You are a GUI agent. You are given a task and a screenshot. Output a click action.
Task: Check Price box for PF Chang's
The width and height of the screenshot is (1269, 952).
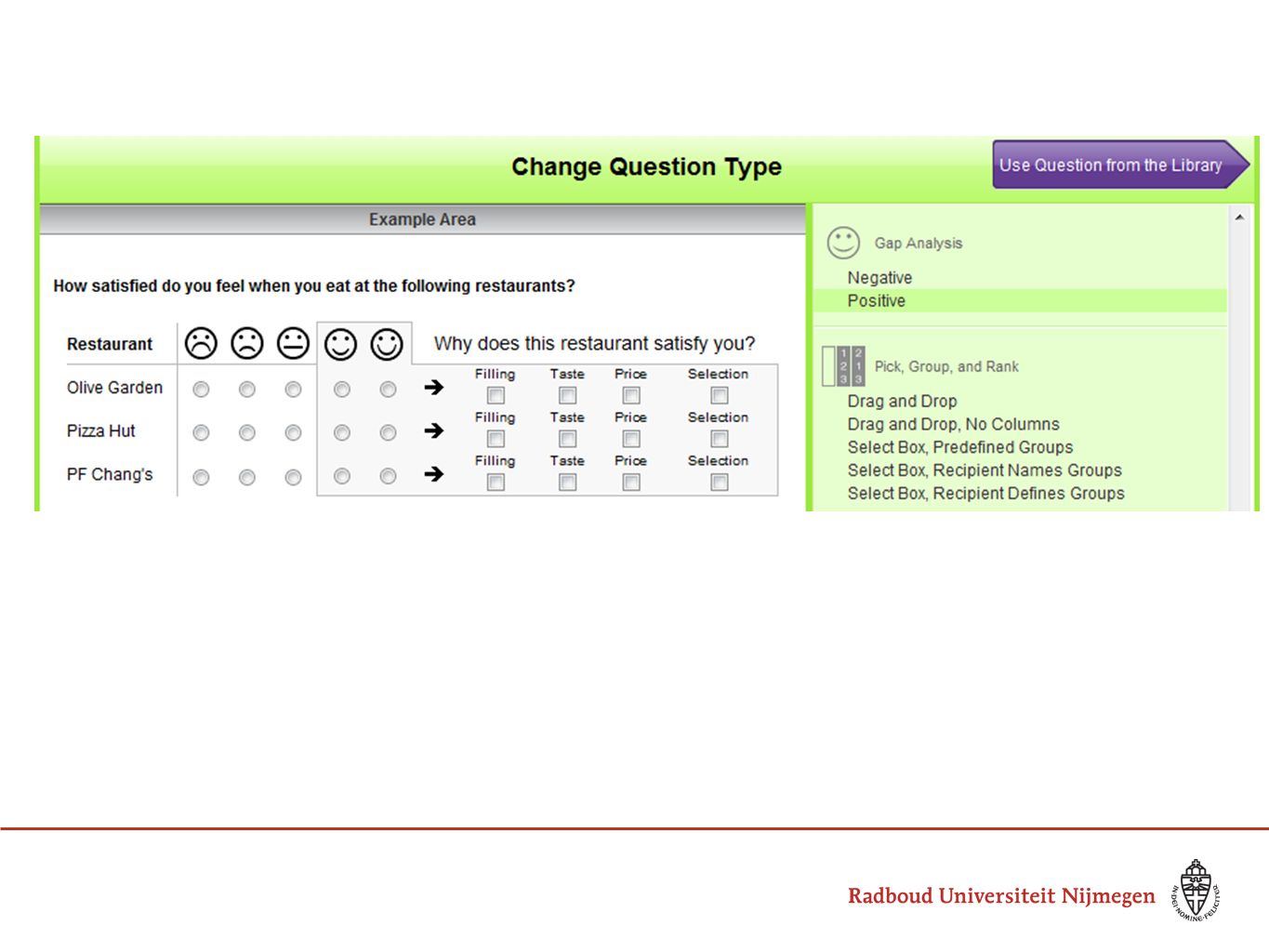pyautogui.click(x=631, y=483)
